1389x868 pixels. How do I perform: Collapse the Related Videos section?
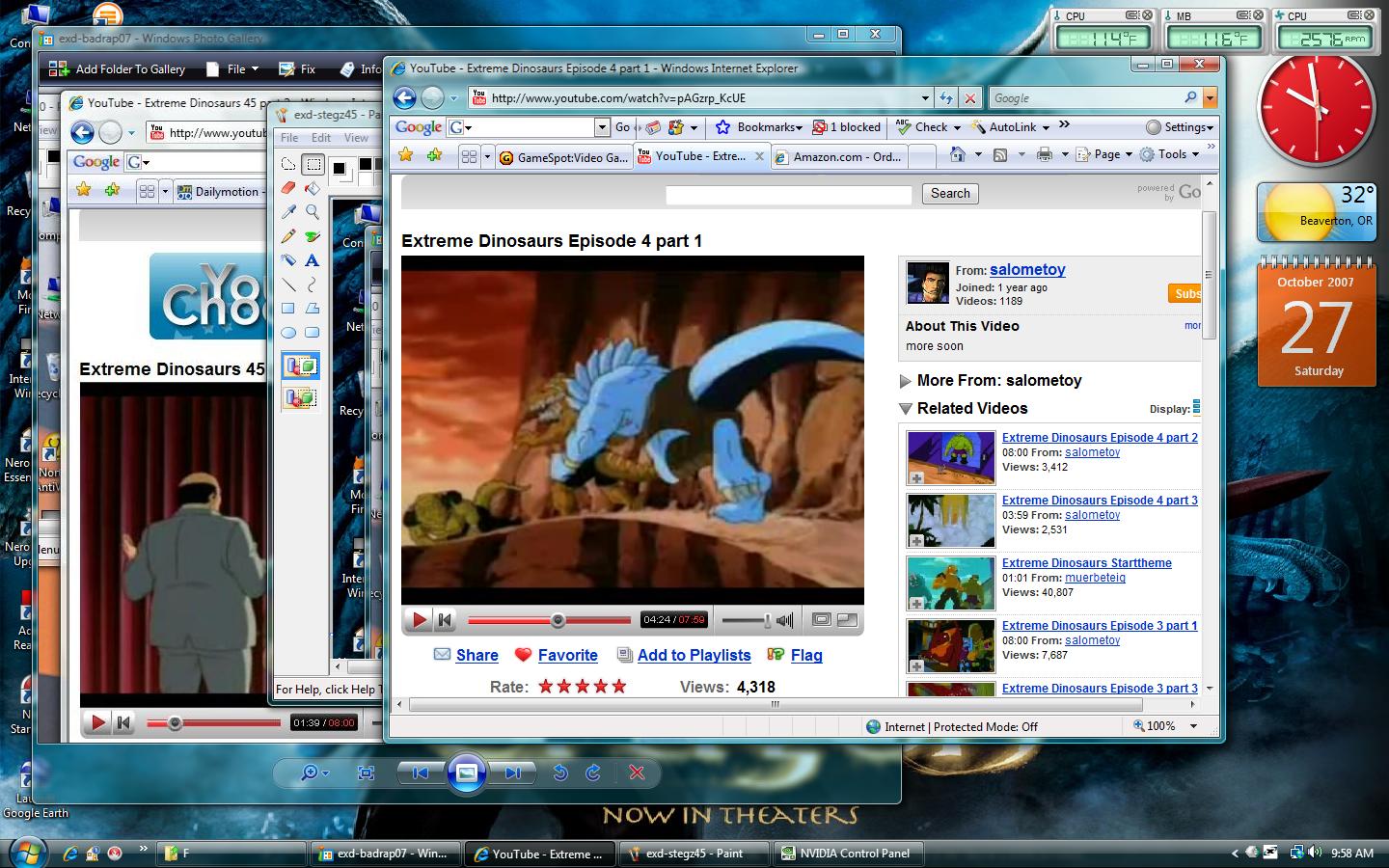coord(905,409)
